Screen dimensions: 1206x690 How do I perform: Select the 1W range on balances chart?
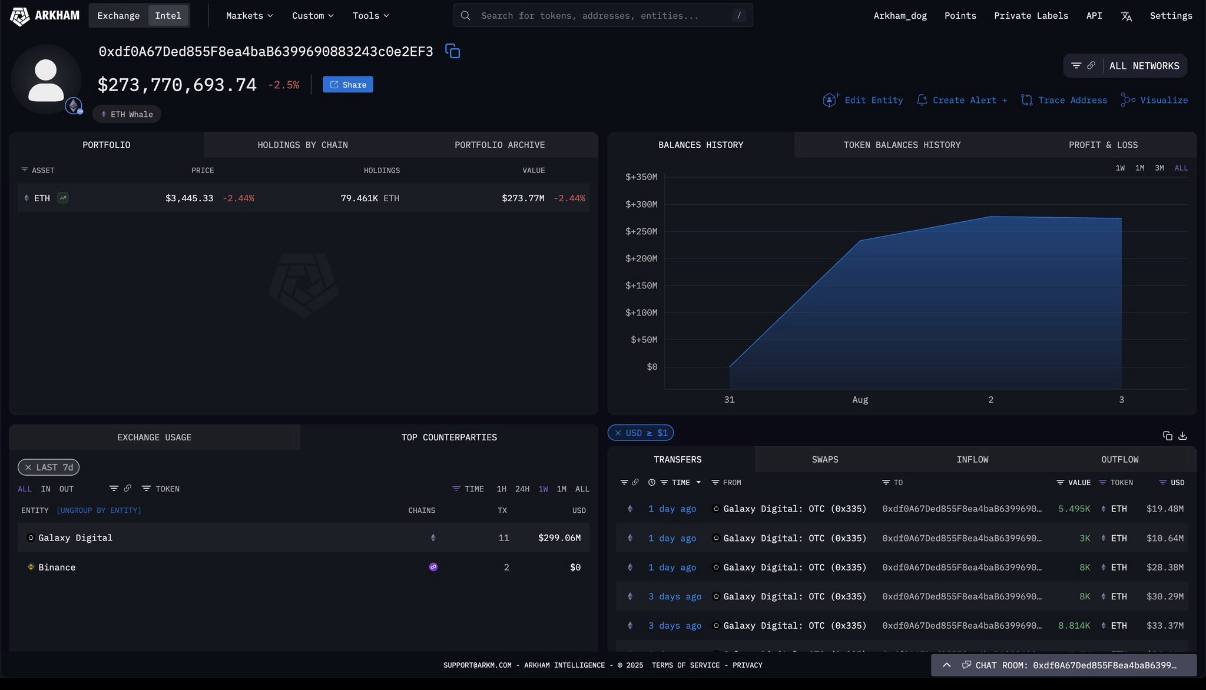1120,168
